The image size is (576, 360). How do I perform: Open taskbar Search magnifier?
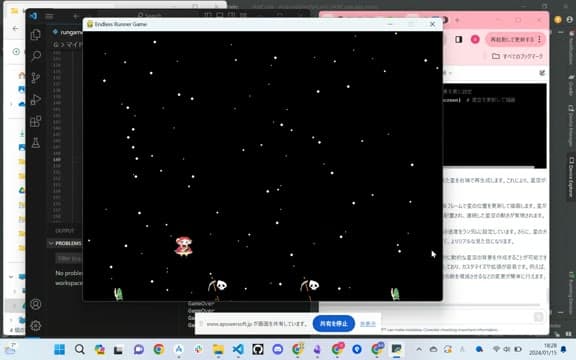click(80, 349)
